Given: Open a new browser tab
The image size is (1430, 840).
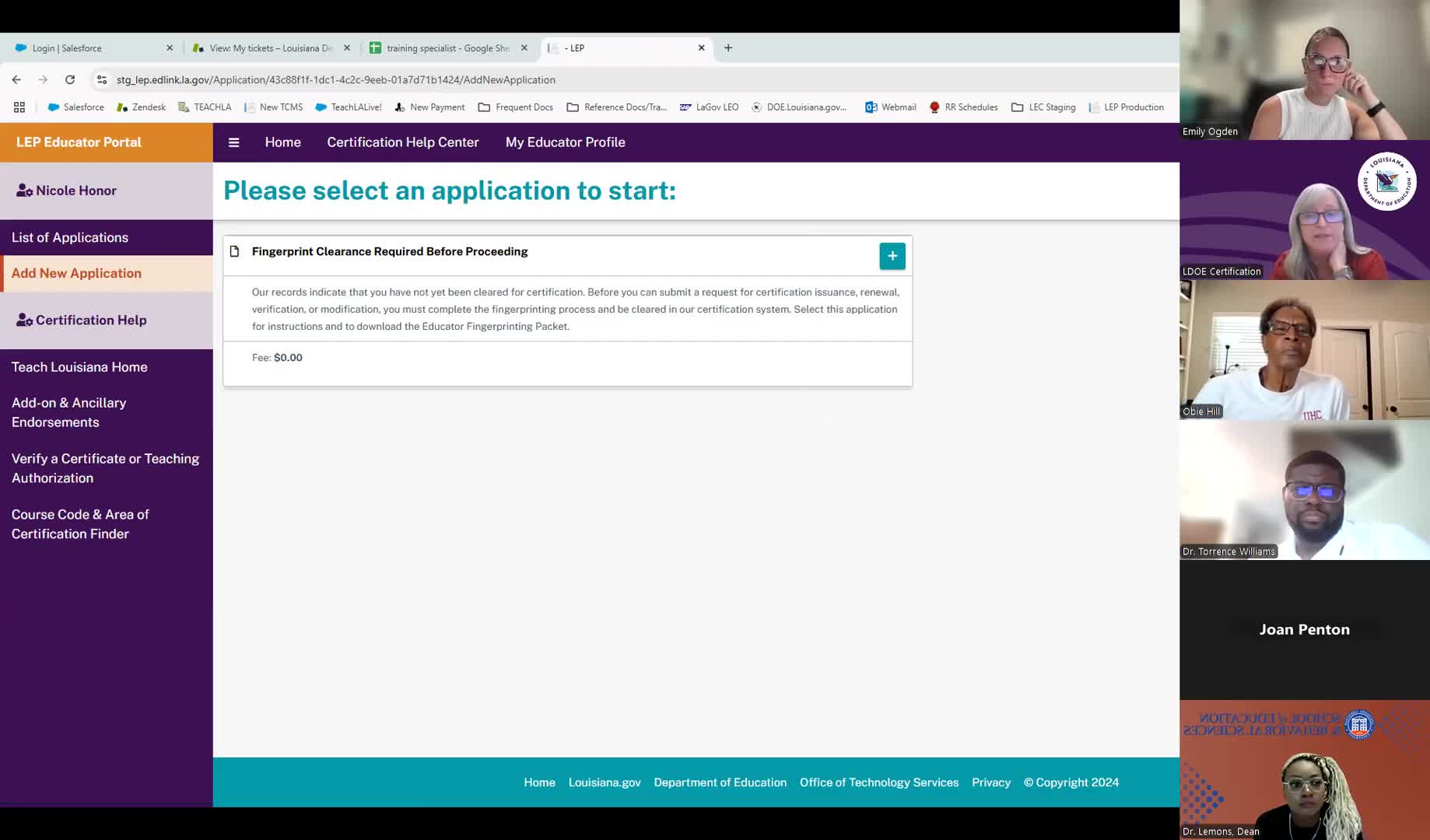Looking at the screenshot, I should [x=728, y=47].
